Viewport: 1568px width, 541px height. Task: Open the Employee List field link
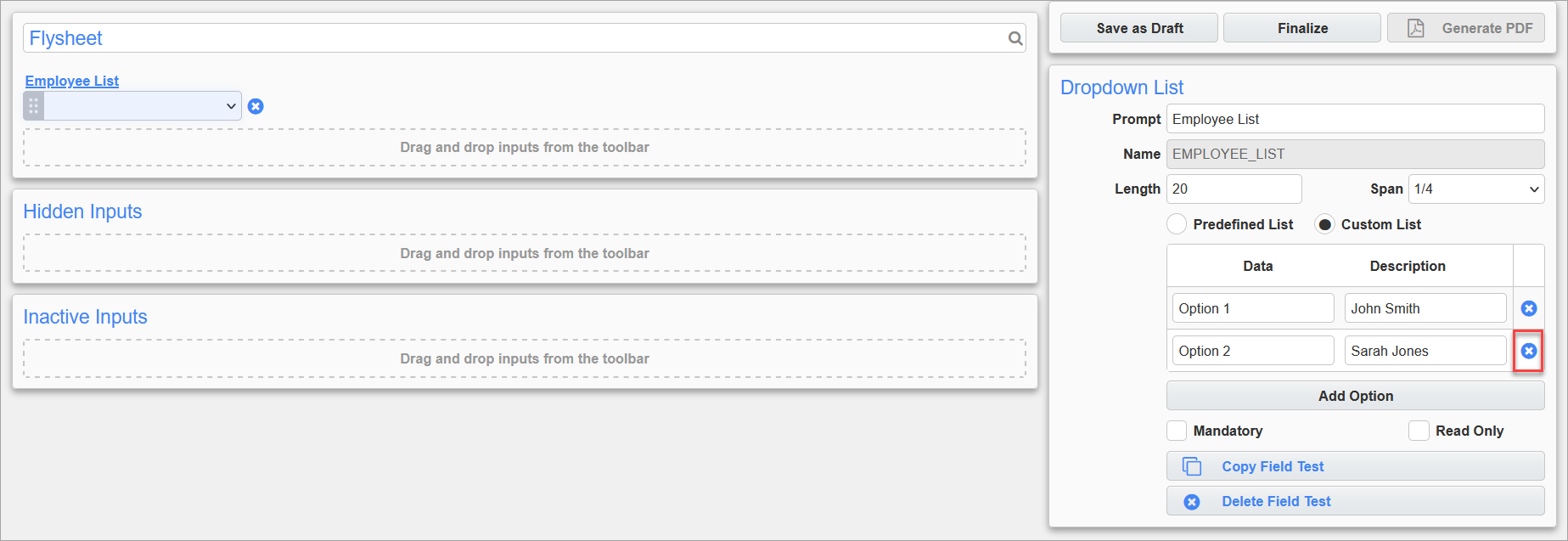click(x=72, y=81)
